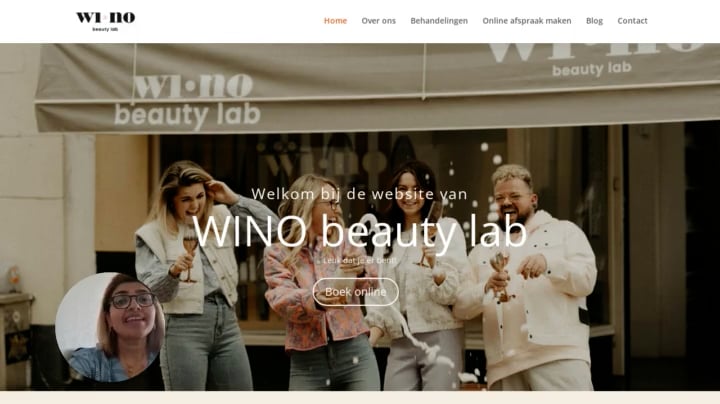Viewport: 720px width, 404px height.
Task: Select Online afspraak maken in navigation
Action: (527, 21)
